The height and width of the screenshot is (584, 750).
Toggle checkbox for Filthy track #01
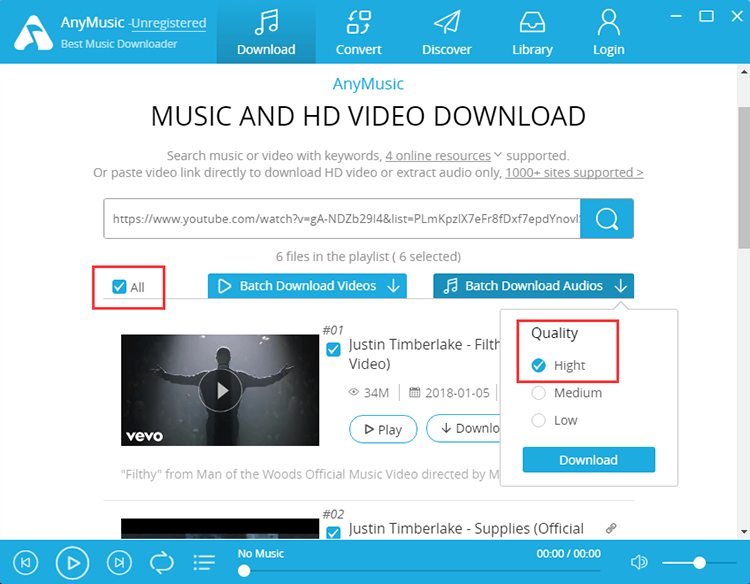point(334,349)
